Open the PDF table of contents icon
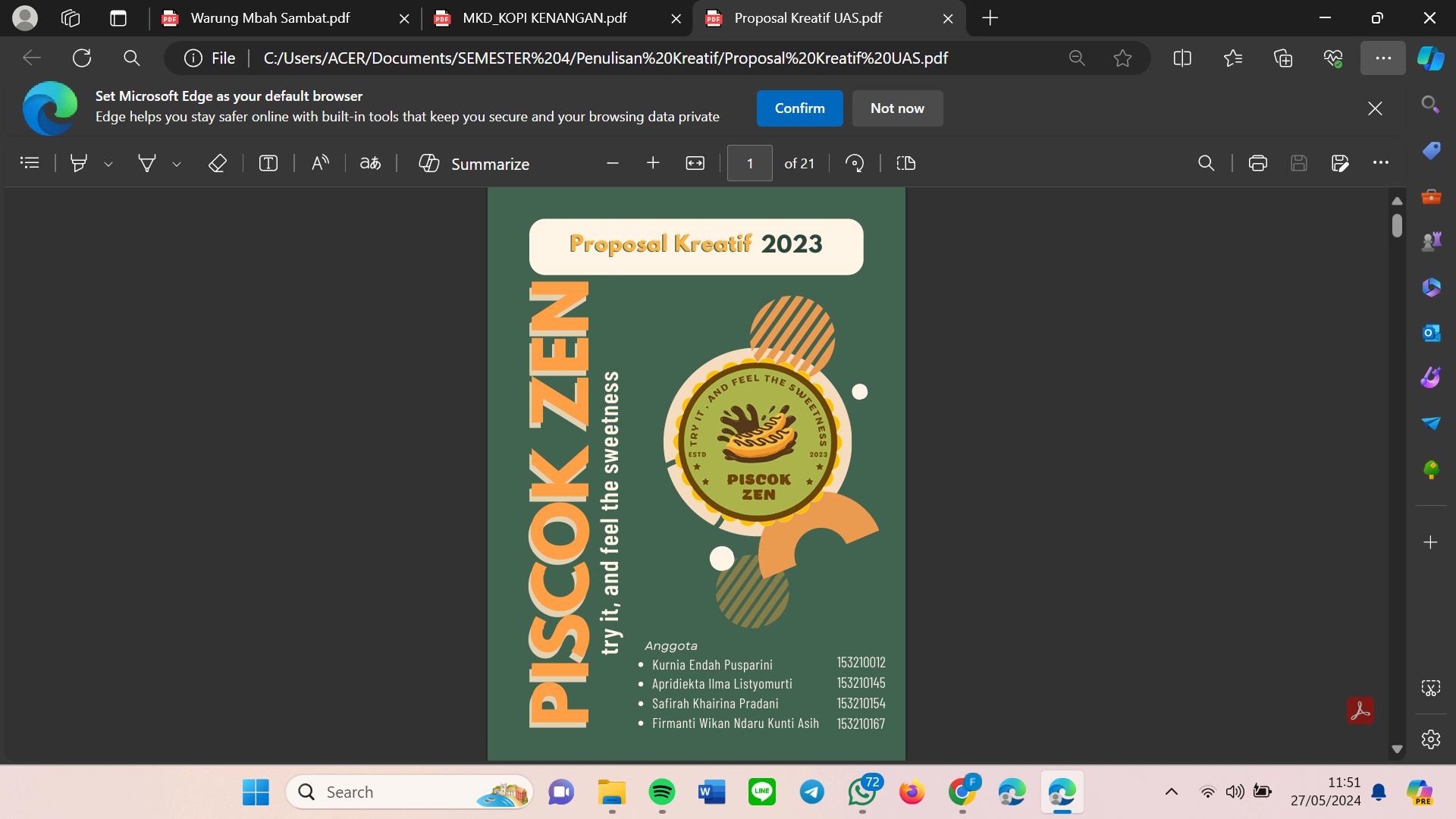1456x819 pixels. click(x=30, y=163)
